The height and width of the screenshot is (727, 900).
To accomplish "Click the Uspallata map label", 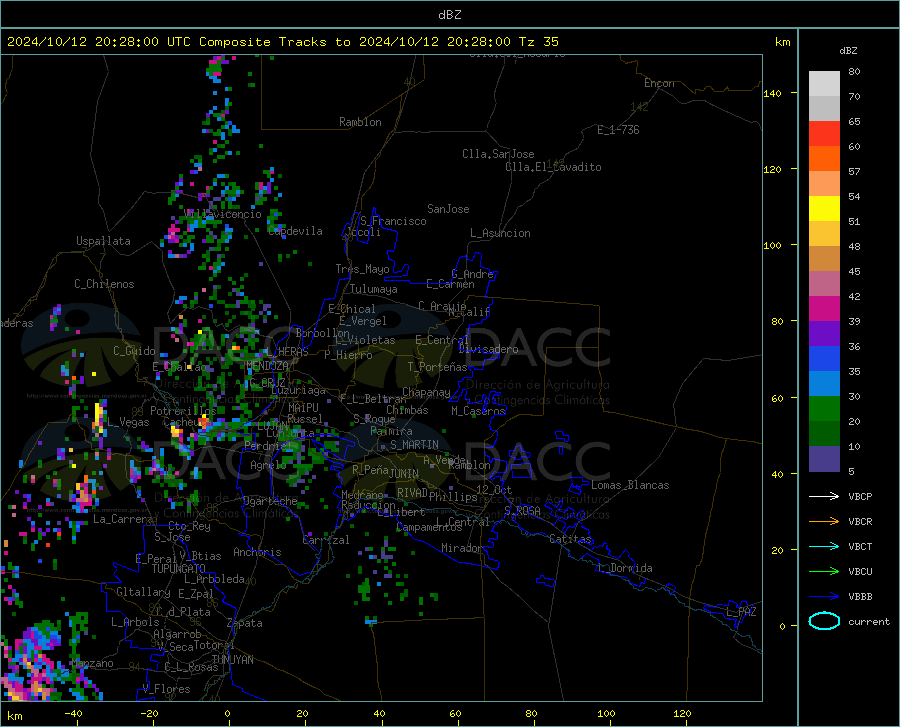I will [103, 241].
